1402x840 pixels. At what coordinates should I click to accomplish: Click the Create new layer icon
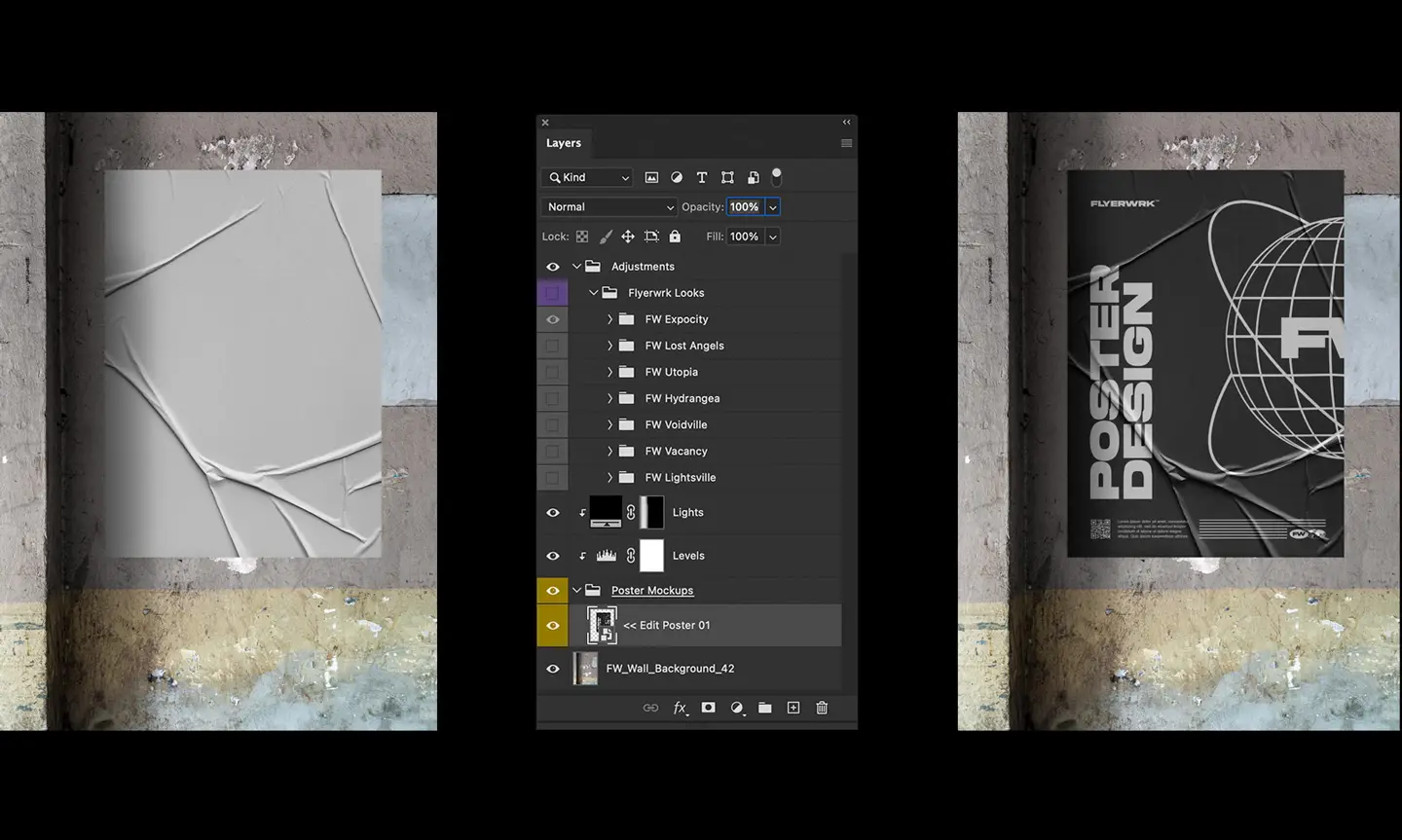tap(793, 708)
